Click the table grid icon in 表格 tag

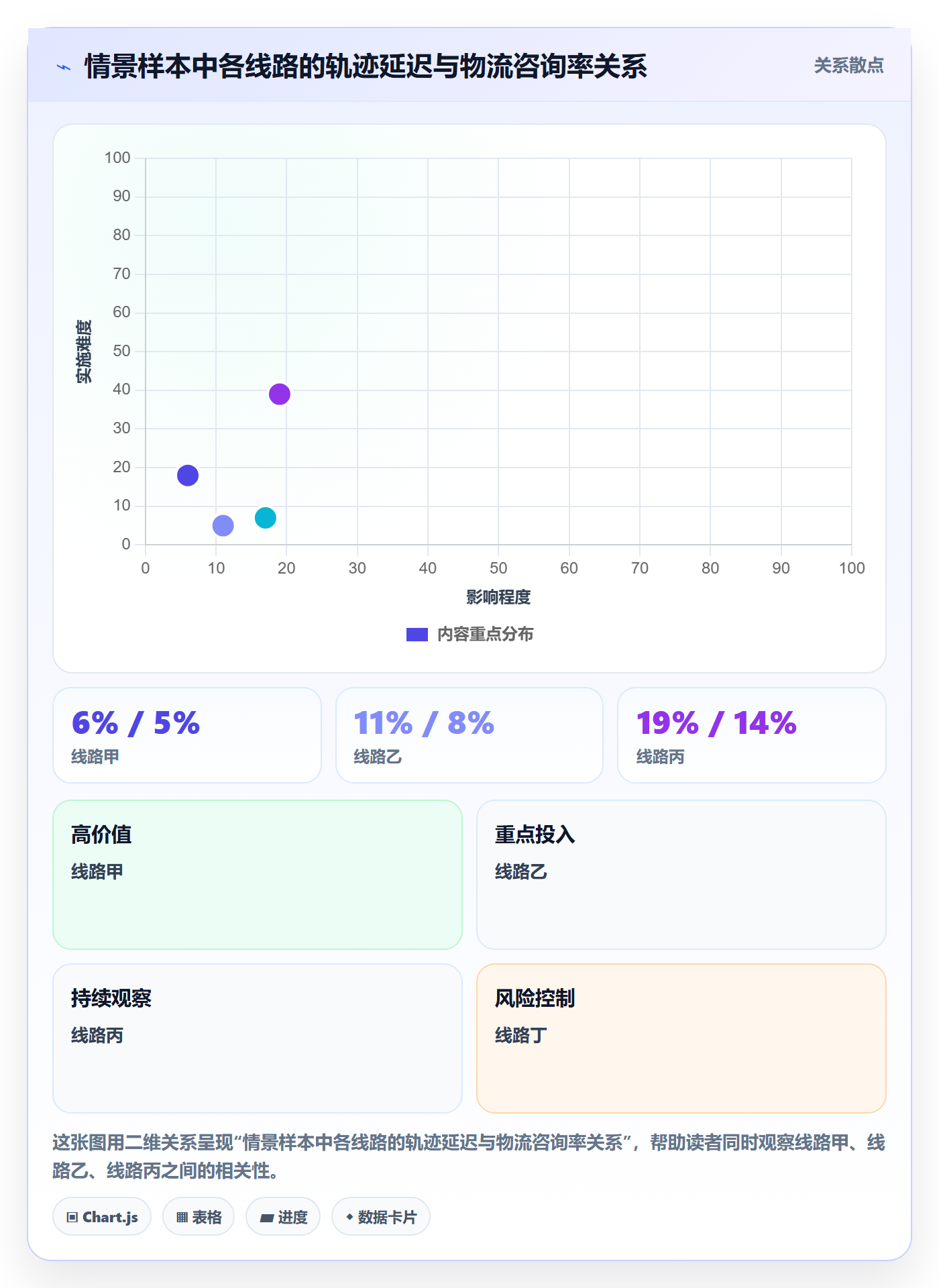182,1217
